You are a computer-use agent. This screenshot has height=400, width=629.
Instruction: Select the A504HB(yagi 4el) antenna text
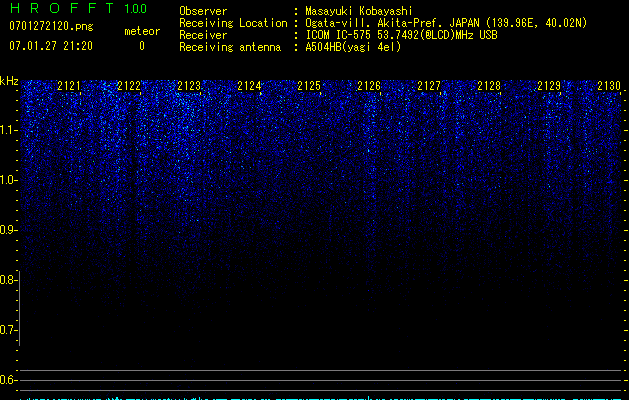353,47
